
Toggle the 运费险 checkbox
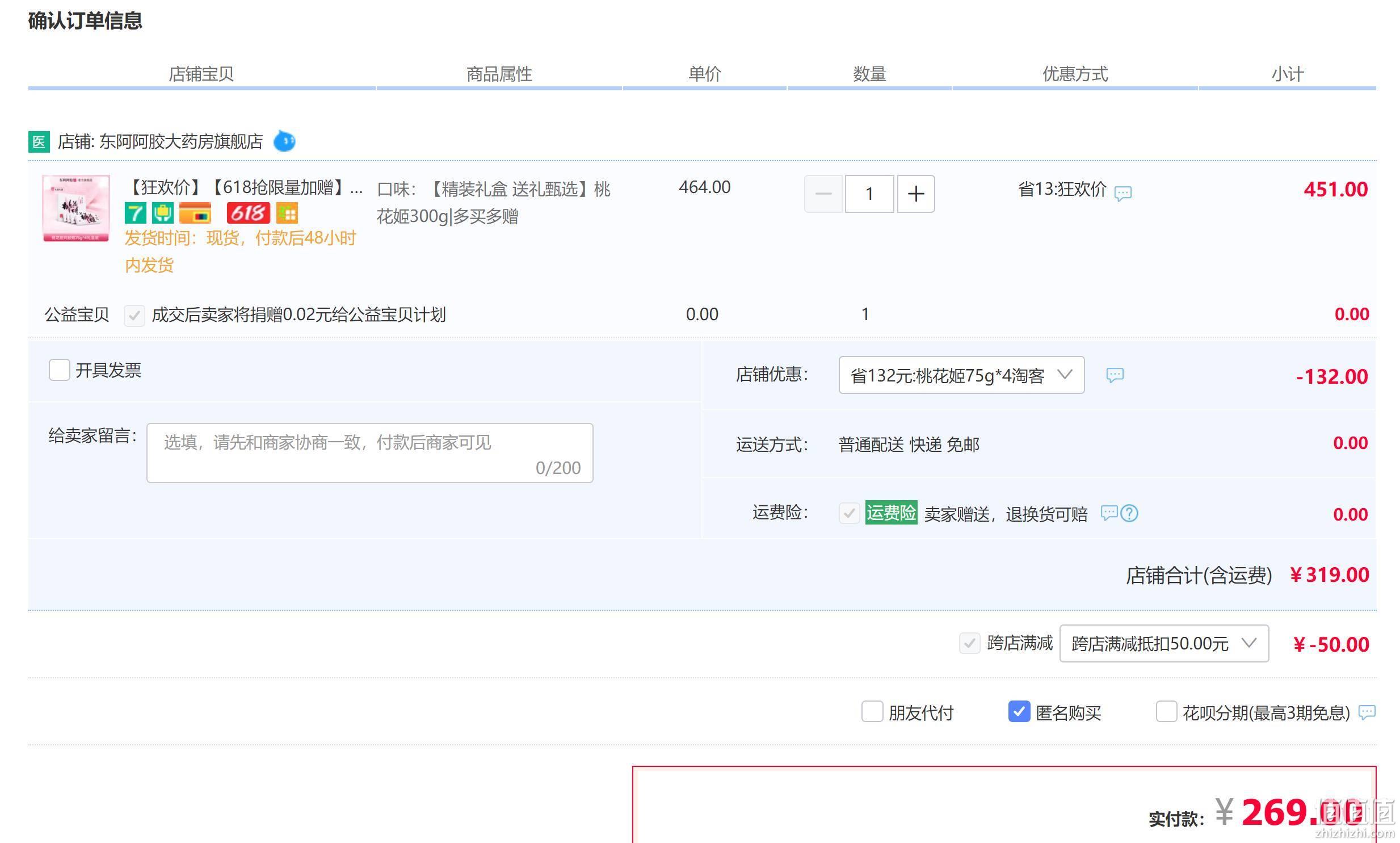[x=849, y=513]
